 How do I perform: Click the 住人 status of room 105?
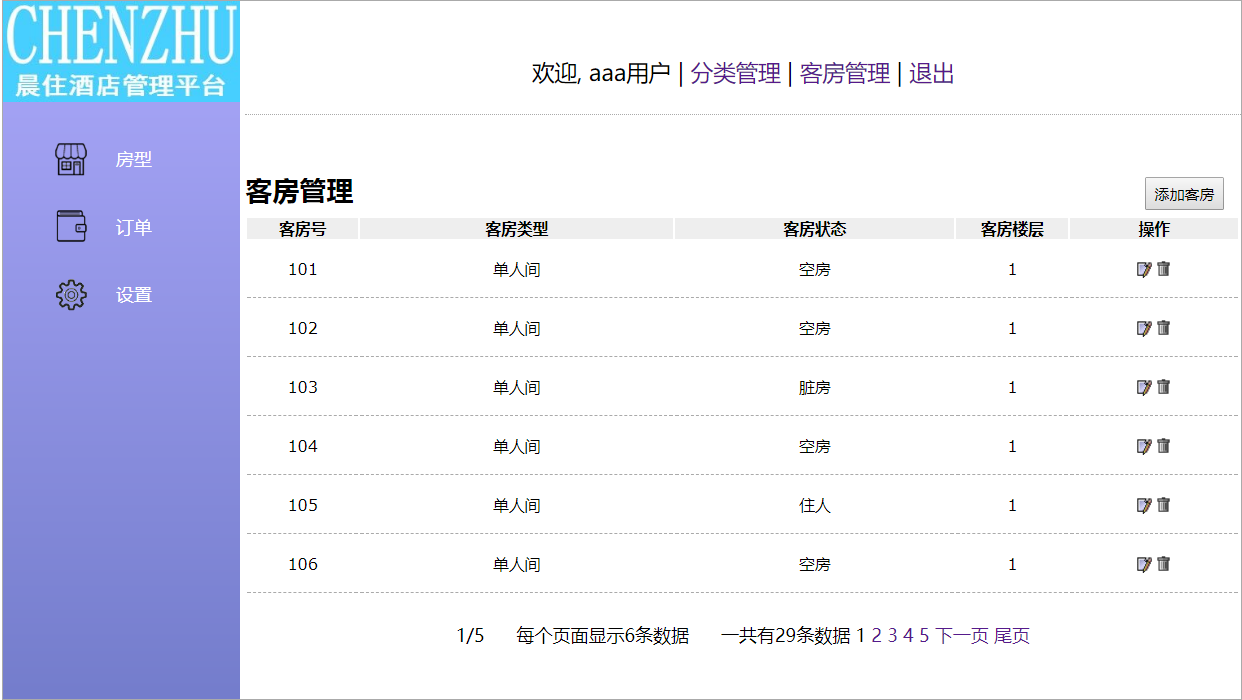(815, 505)
